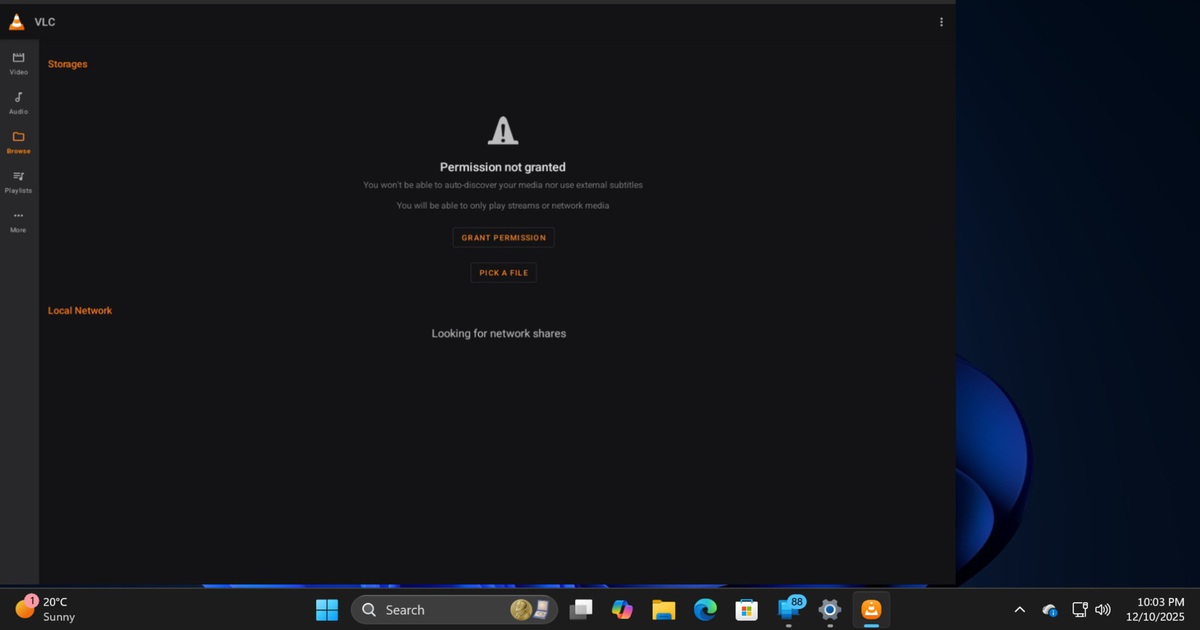This screenshot has height=630, width=1200.
Task: Expand the hidden system tray icons
Action: coord(1019,609)
